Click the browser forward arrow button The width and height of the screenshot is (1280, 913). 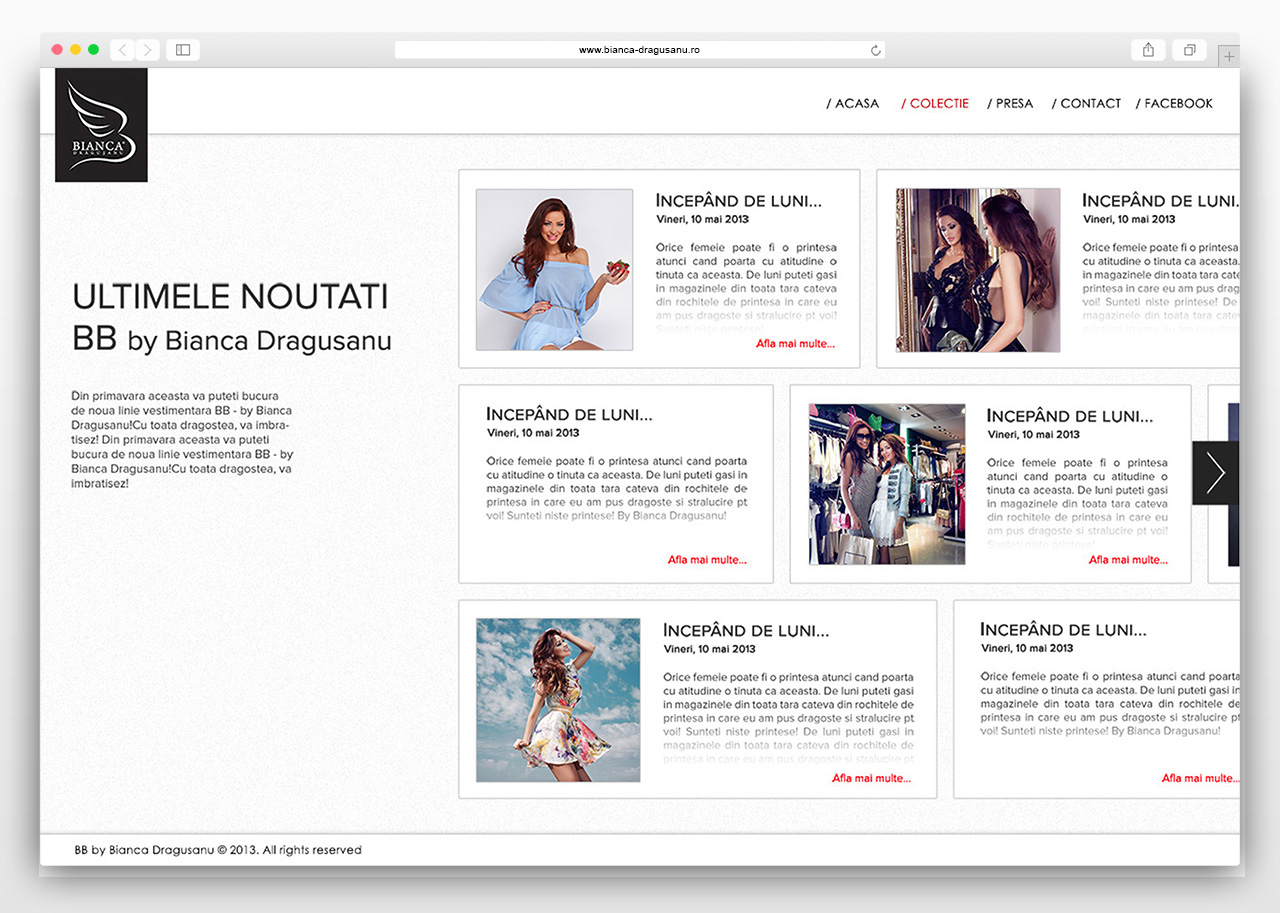(148, 50)
